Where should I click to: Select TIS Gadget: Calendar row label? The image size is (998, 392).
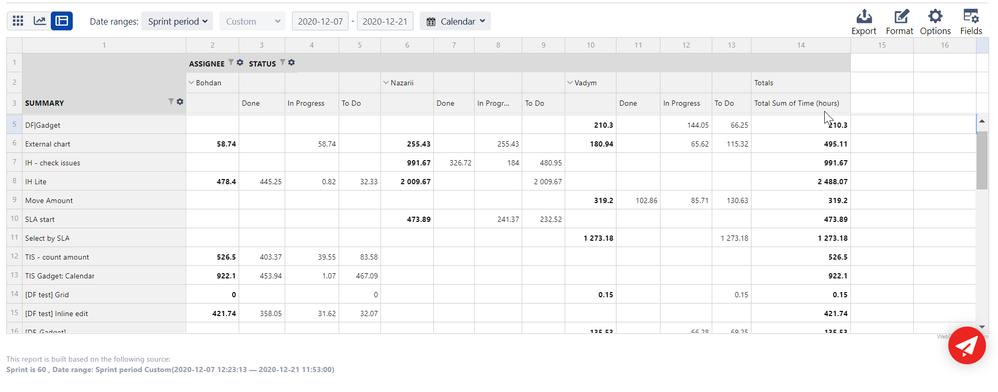coord(59,276)
